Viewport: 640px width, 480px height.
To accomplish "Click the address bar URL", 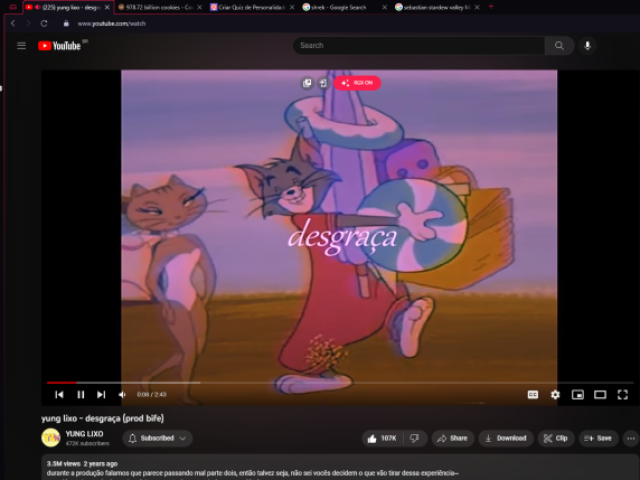I will click(111, 24).
